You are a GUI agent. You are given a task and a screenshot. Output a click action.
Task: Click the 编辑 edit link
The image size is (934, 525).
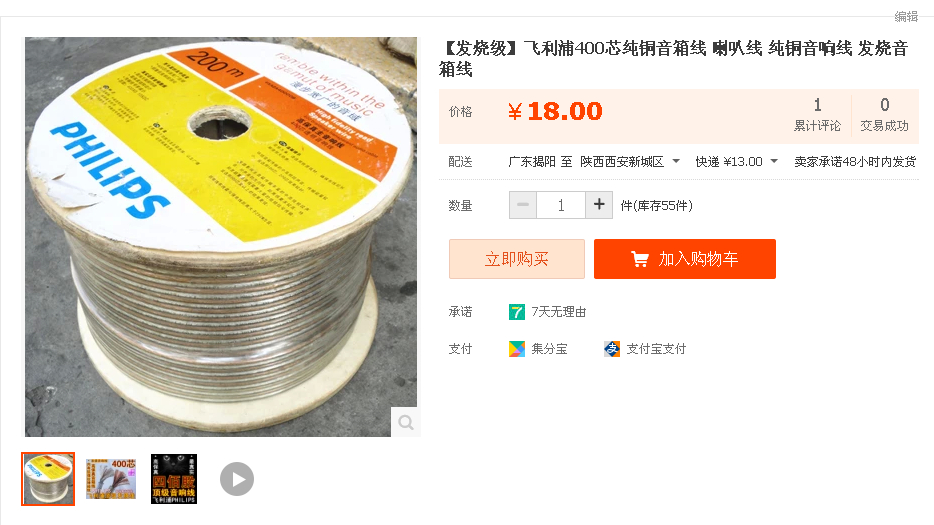[906, 17]
